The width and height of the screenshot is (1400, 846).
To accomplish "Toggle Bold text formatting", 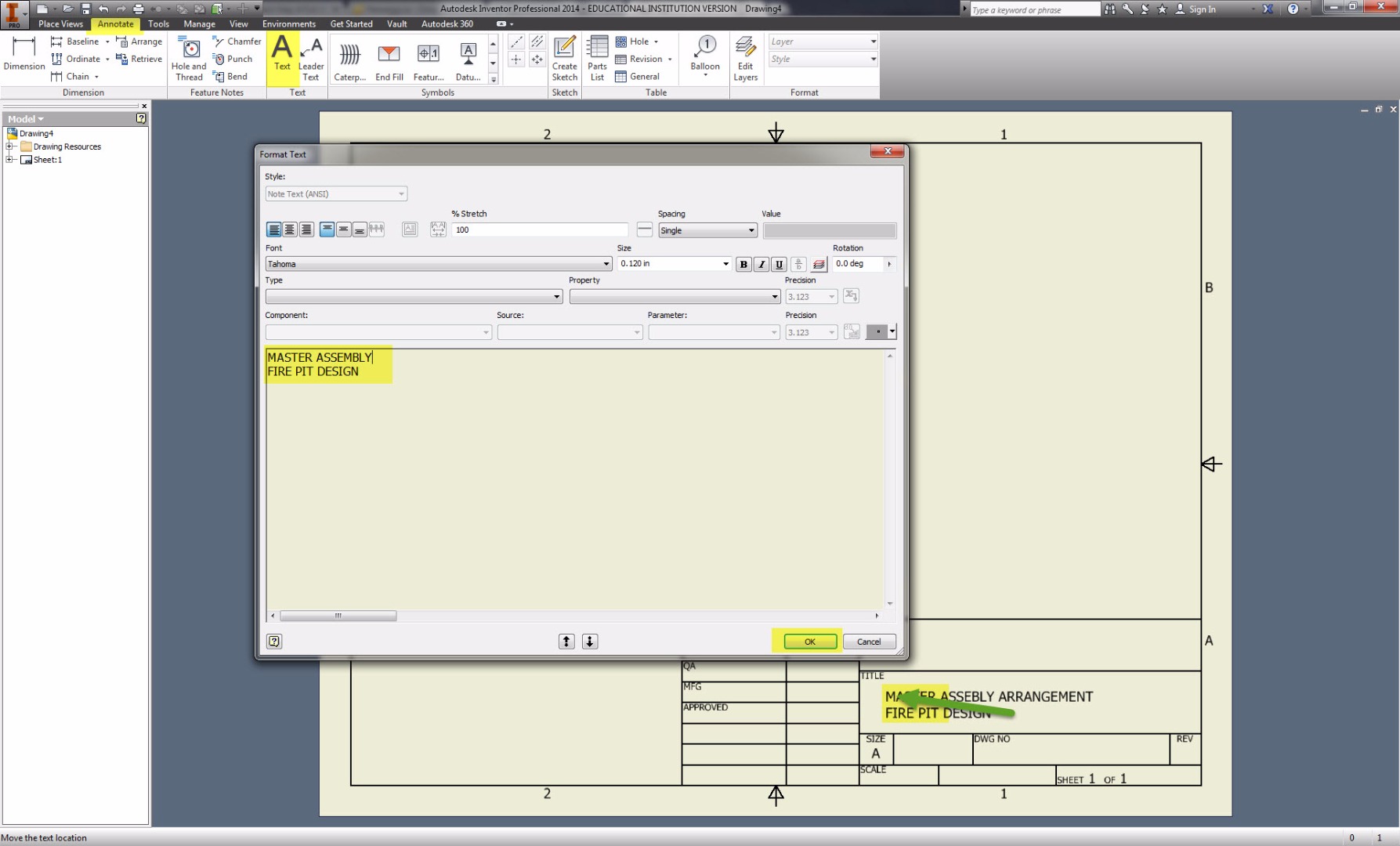I will click(743, 264).
